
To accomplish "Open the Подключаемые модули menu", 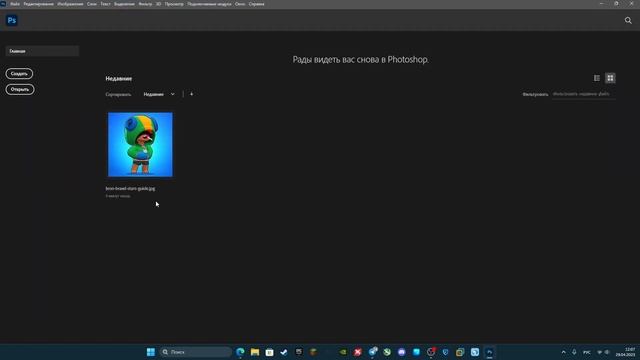I will pos(209,4).
